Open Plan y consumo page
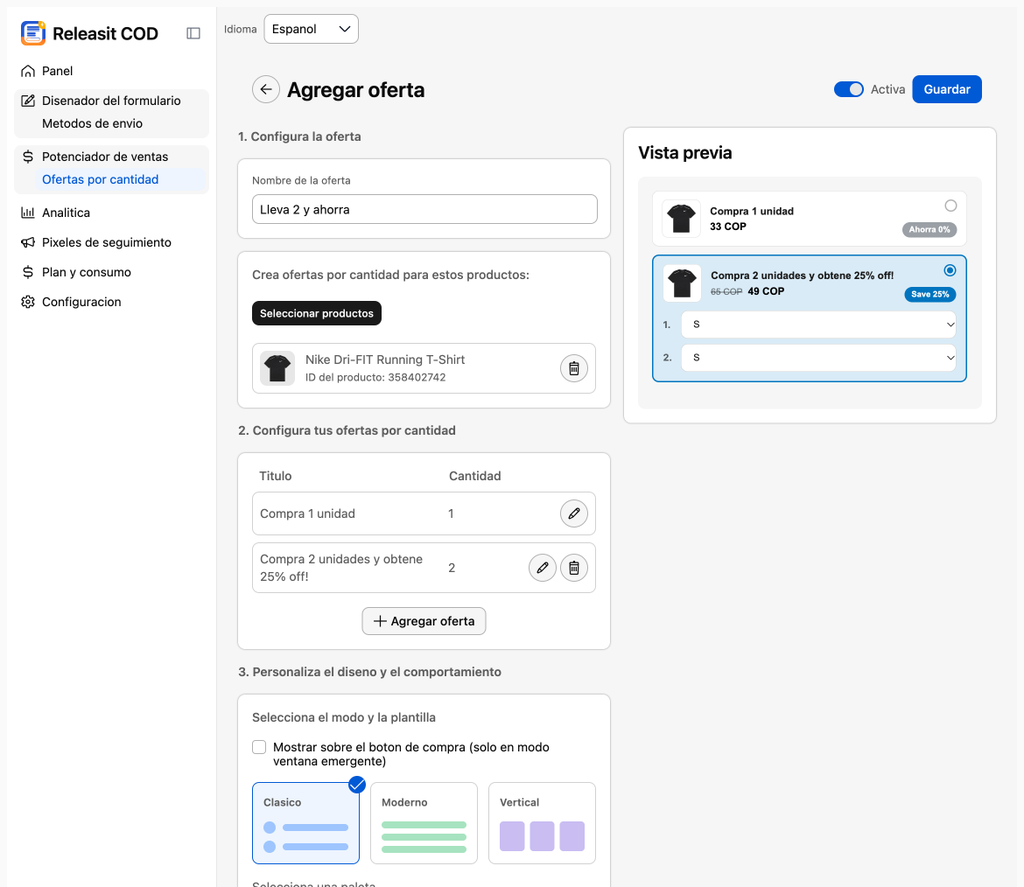This screenshot has height=887, width=1024. click(x=86, y=272)
